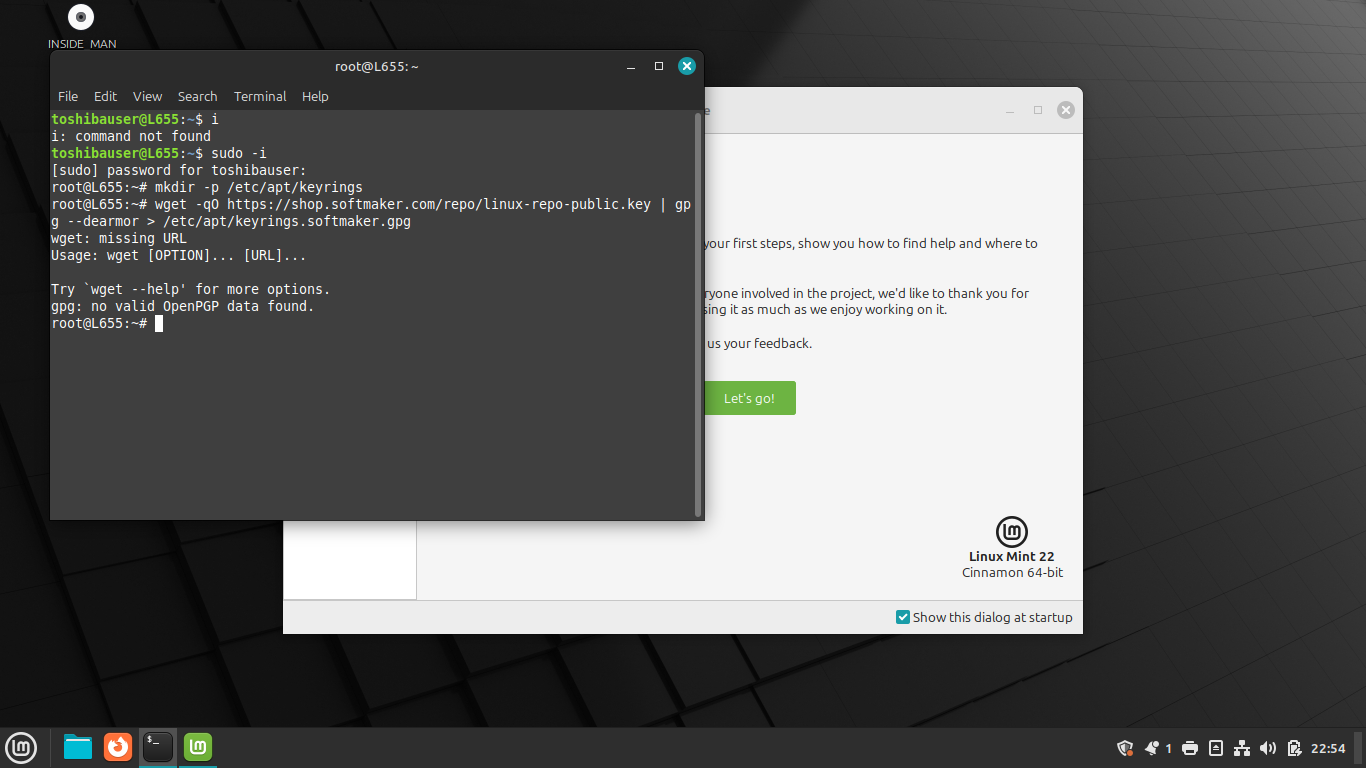Viewport: 1366px width, 768px height.
Task: Show notifications via the bell icon
Action: (x=1152, y=748)
